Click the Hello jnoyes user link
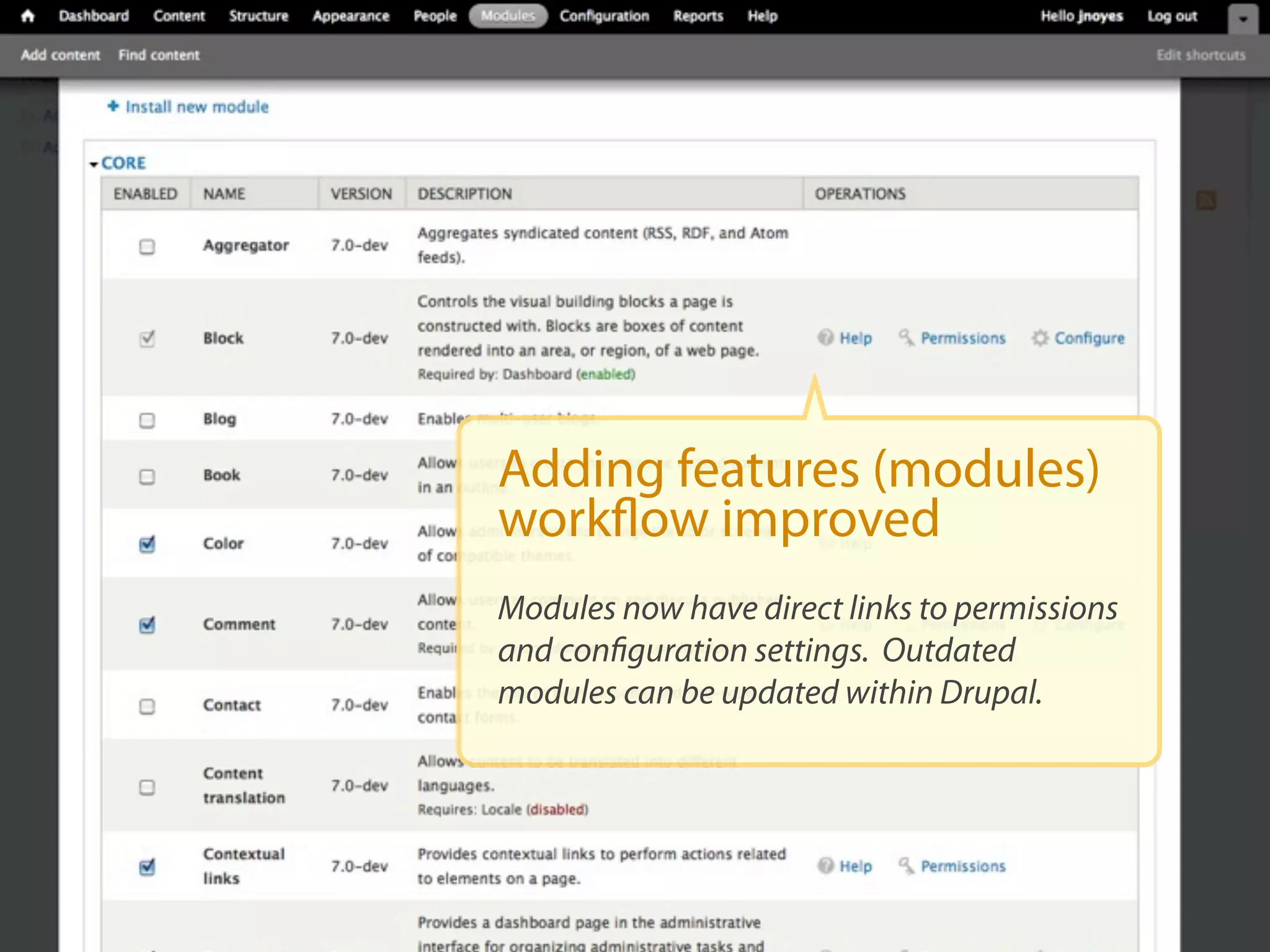This screenshot has width=1270, height=952. (x=1081, y=16)
